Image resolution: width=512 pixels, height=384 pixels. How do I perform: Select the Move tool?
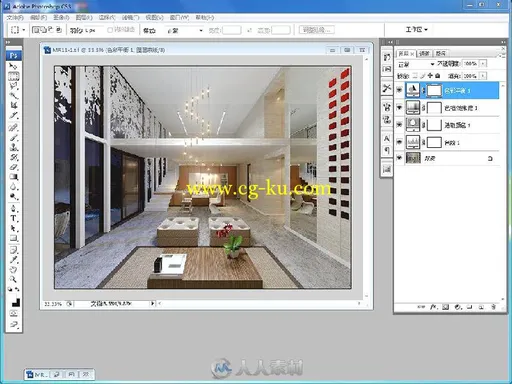pos(13,66)
